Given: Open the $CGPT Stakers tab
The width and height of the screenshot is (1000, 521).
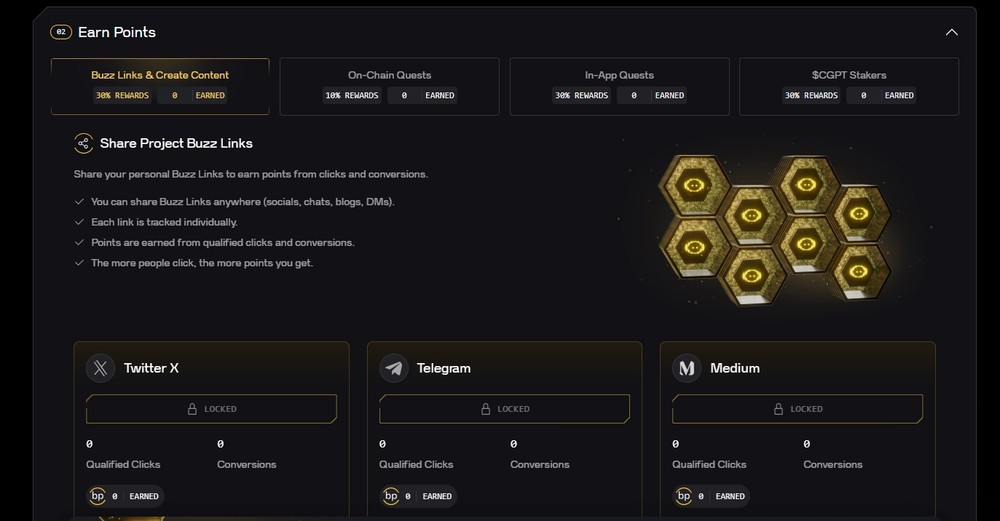Looking at the screenshot, I should coord(849,86).
